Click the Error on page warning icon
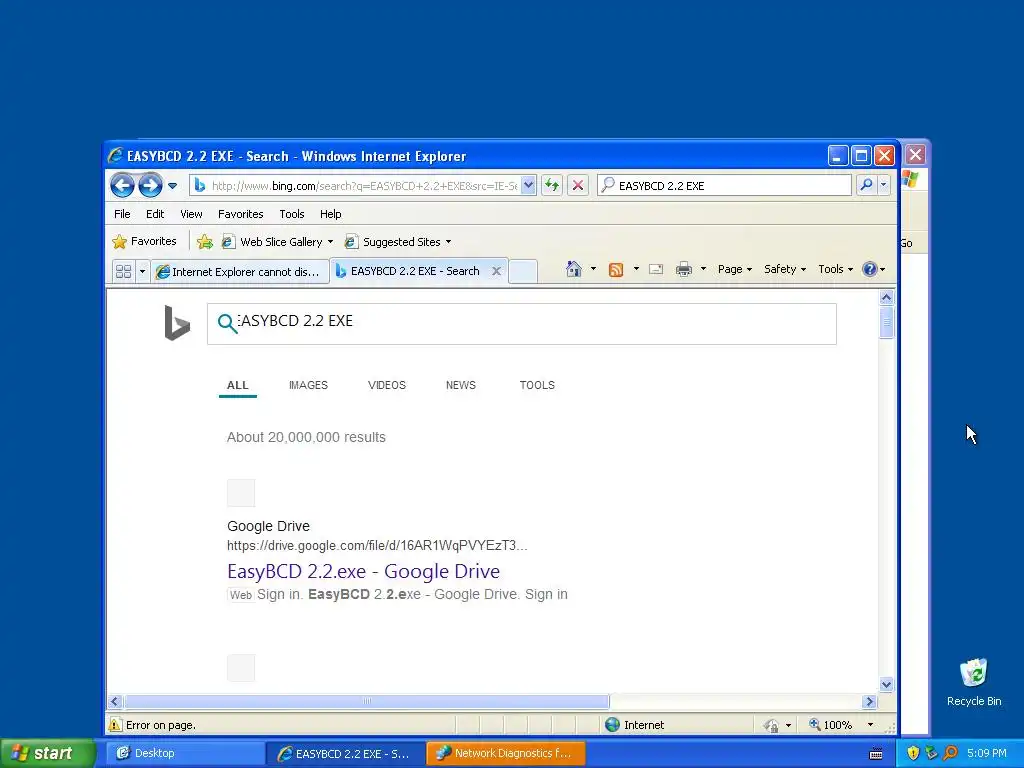Image resolution: width=1024 pixels, height=768 pixels. click(116, 725)
